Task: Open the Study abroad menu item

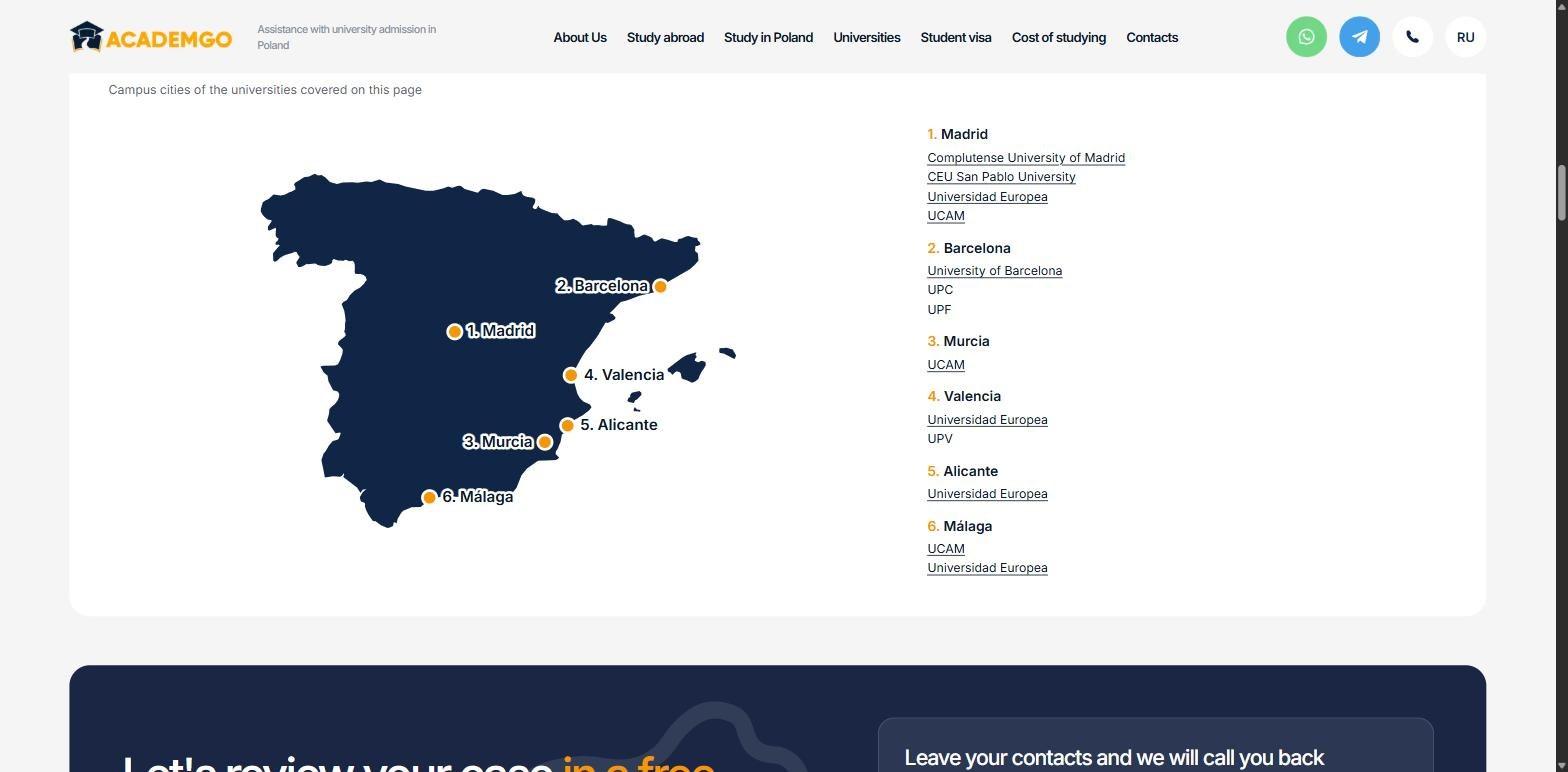Action: coord(665,37)
